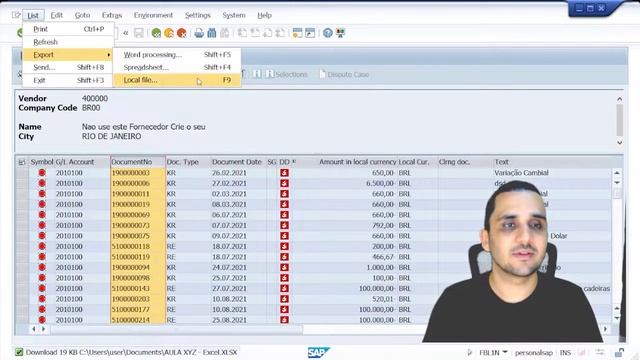Click the select-all icon in table corner
Image resolution: width=640 pixels, height=360 pixels.
pos(22,162)
